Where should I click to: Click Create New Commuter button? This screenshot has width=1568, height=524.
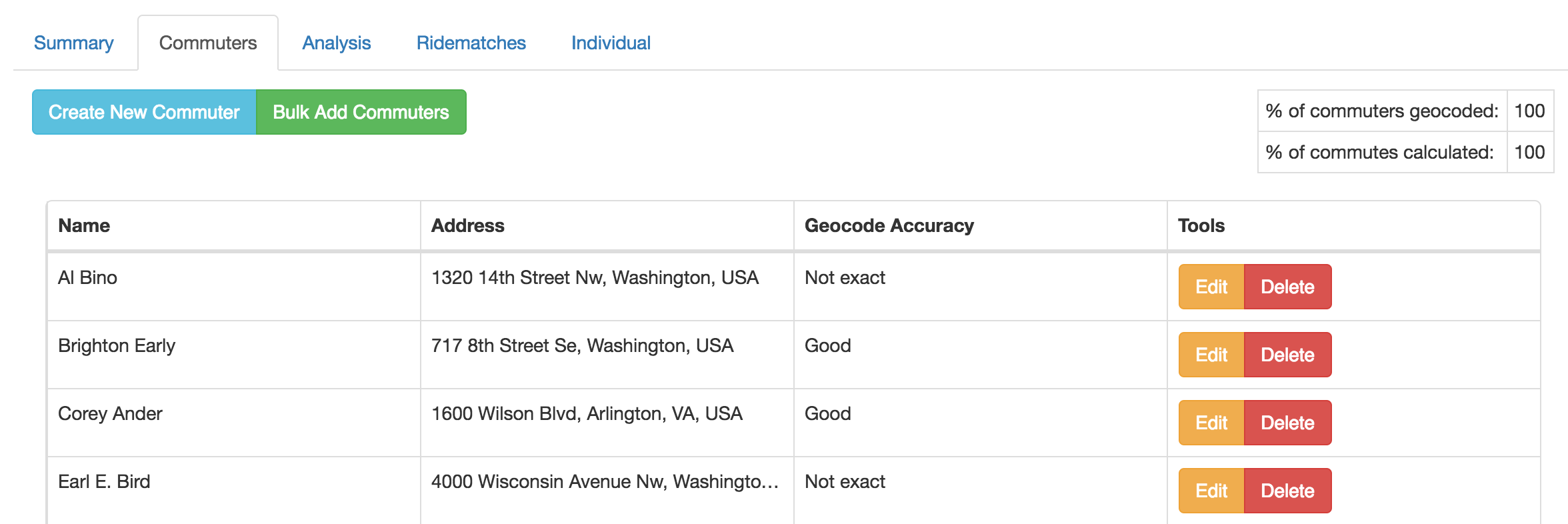[144, 112]
